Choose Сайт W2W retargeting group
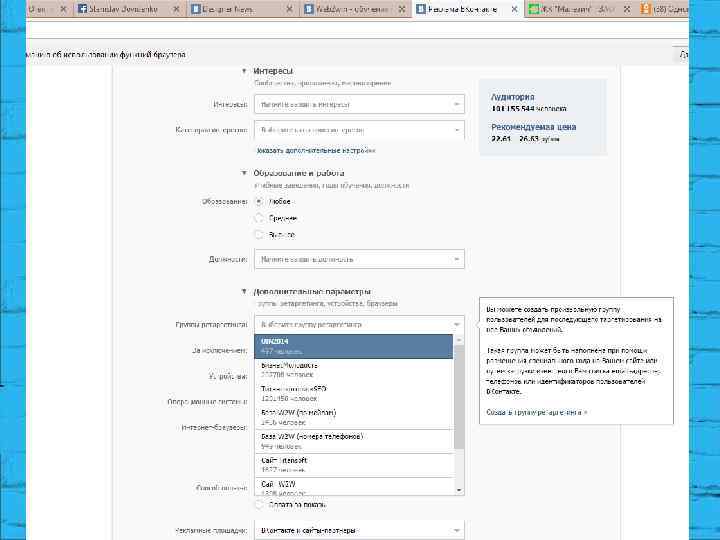720x540 pixels. click(x=354, y=486)
